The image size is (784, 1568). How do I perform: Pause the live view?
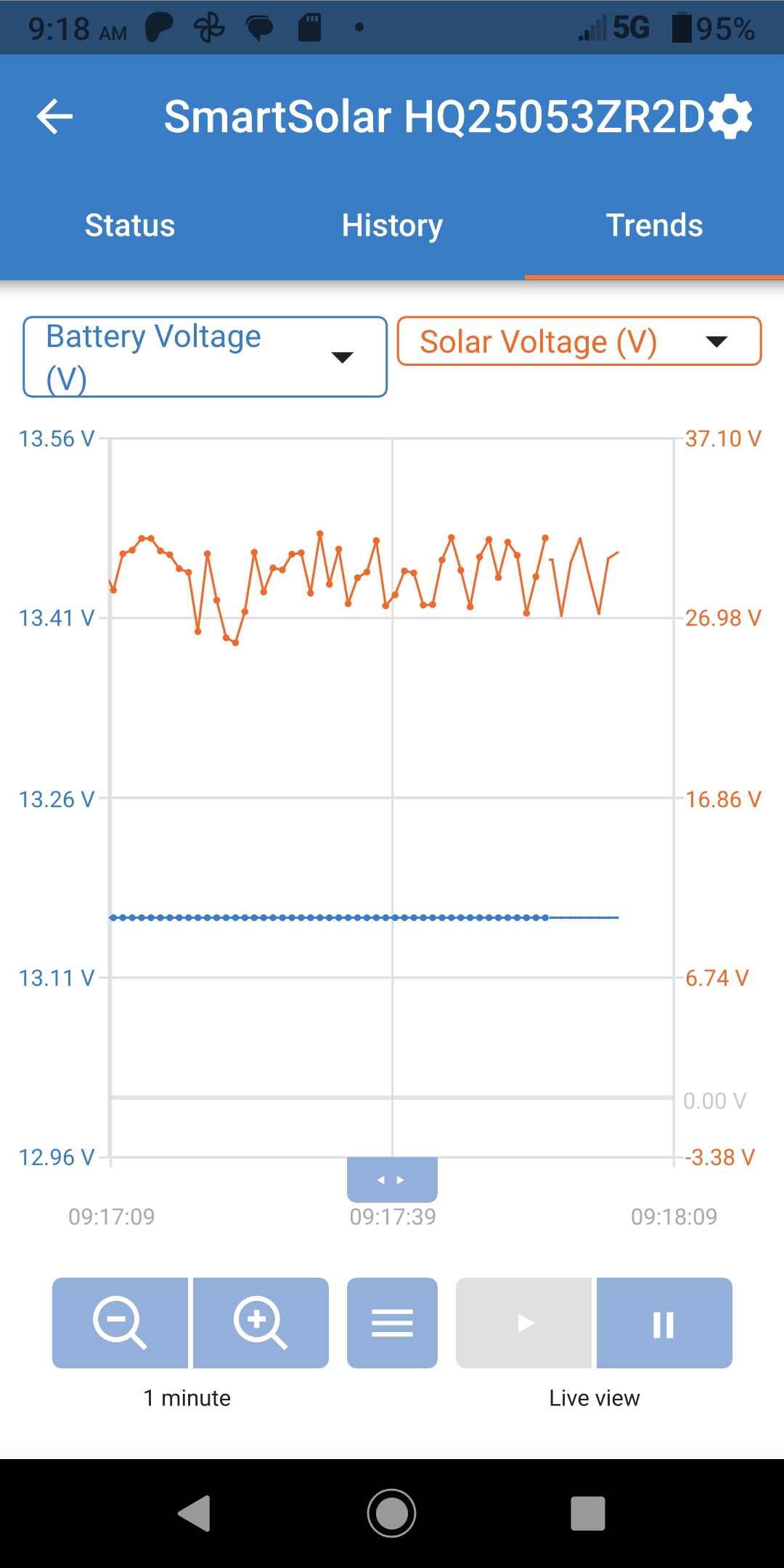(664, 1323)
